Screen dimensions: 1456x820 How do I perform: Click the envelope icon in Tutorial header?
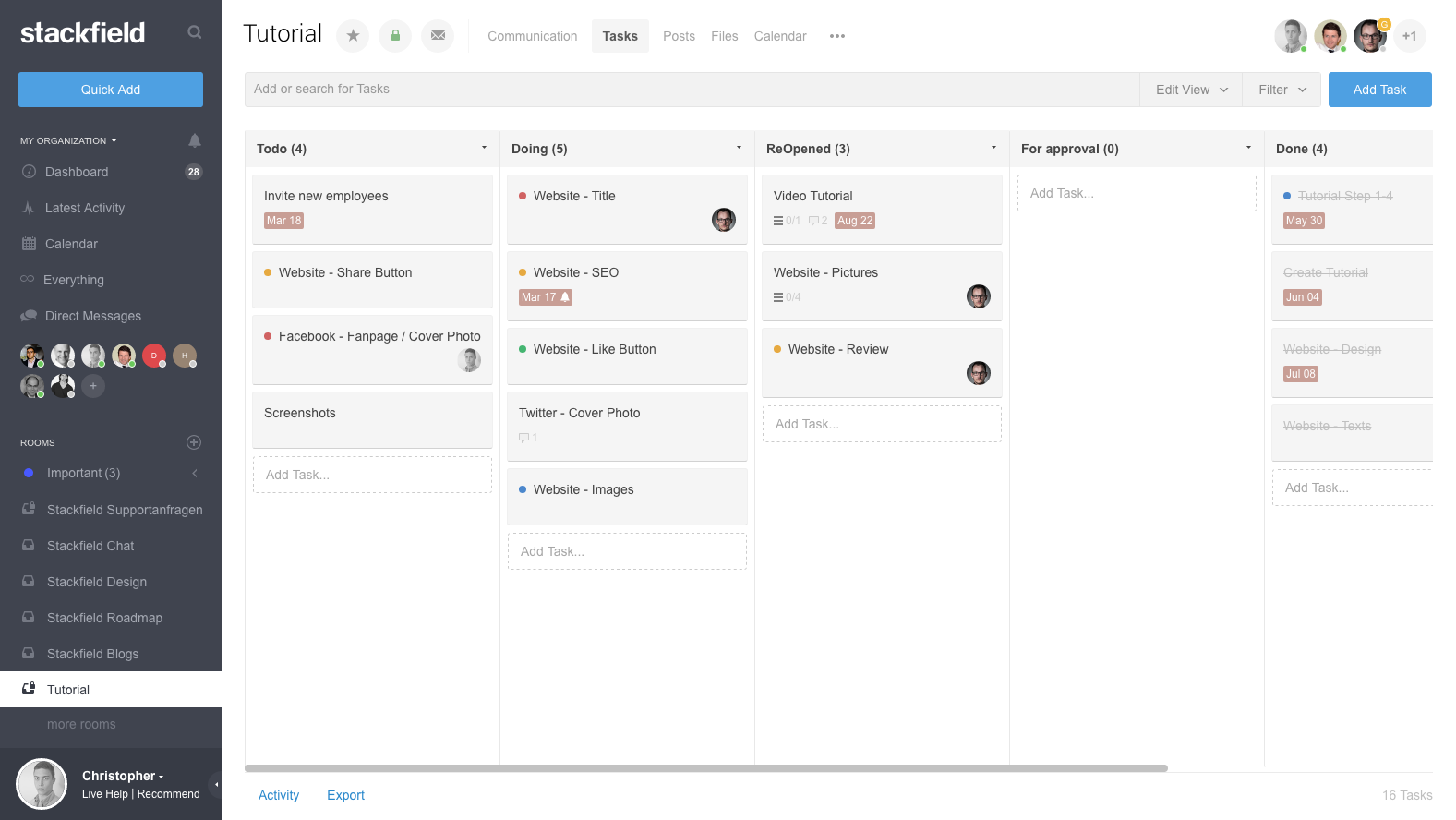coord(438,36)
